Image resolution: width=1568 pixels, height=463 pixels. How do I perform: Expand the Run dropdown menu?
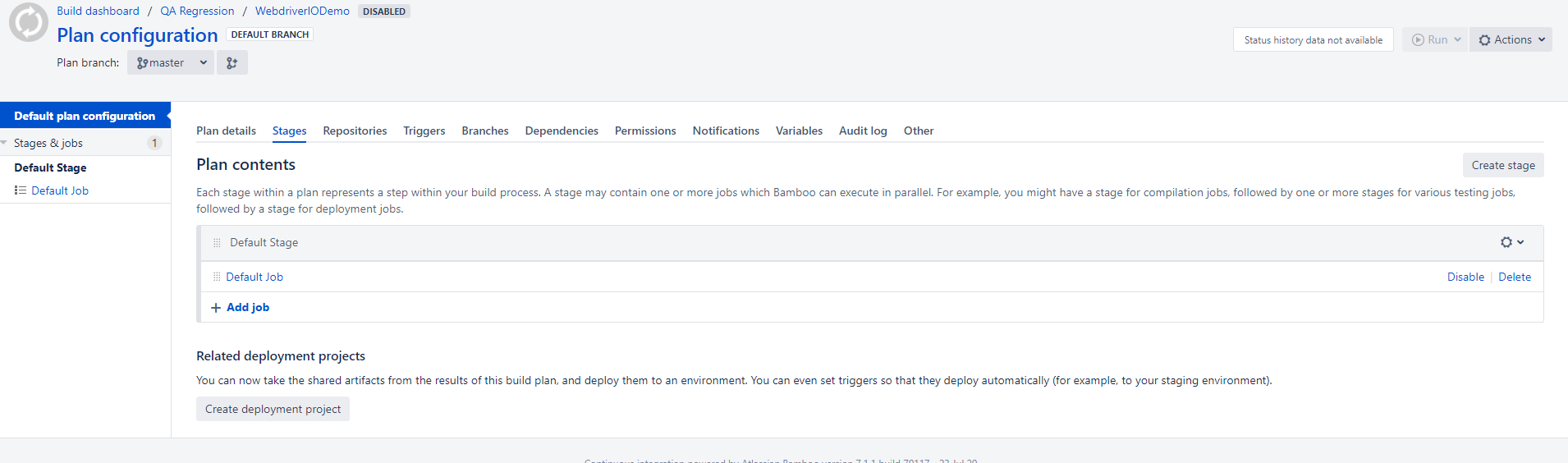pos(1457,40)
